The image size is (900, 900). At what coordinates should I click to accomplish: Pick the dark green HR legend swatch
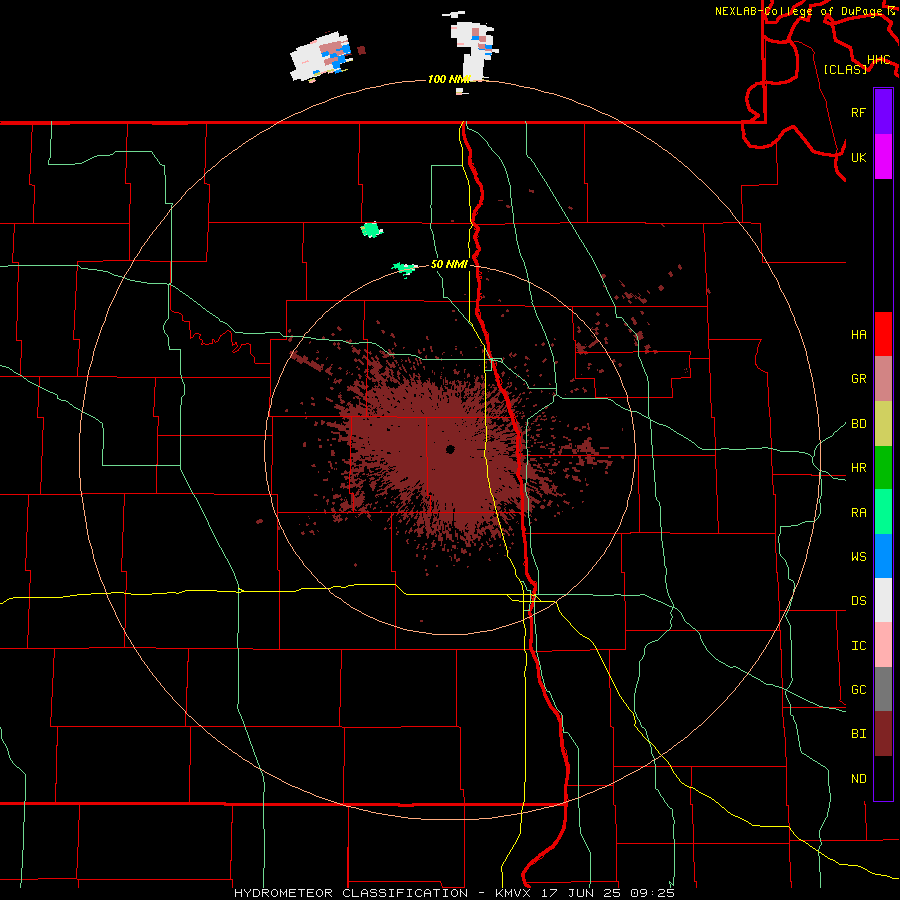pyautogui.click(x=883, y=467)
